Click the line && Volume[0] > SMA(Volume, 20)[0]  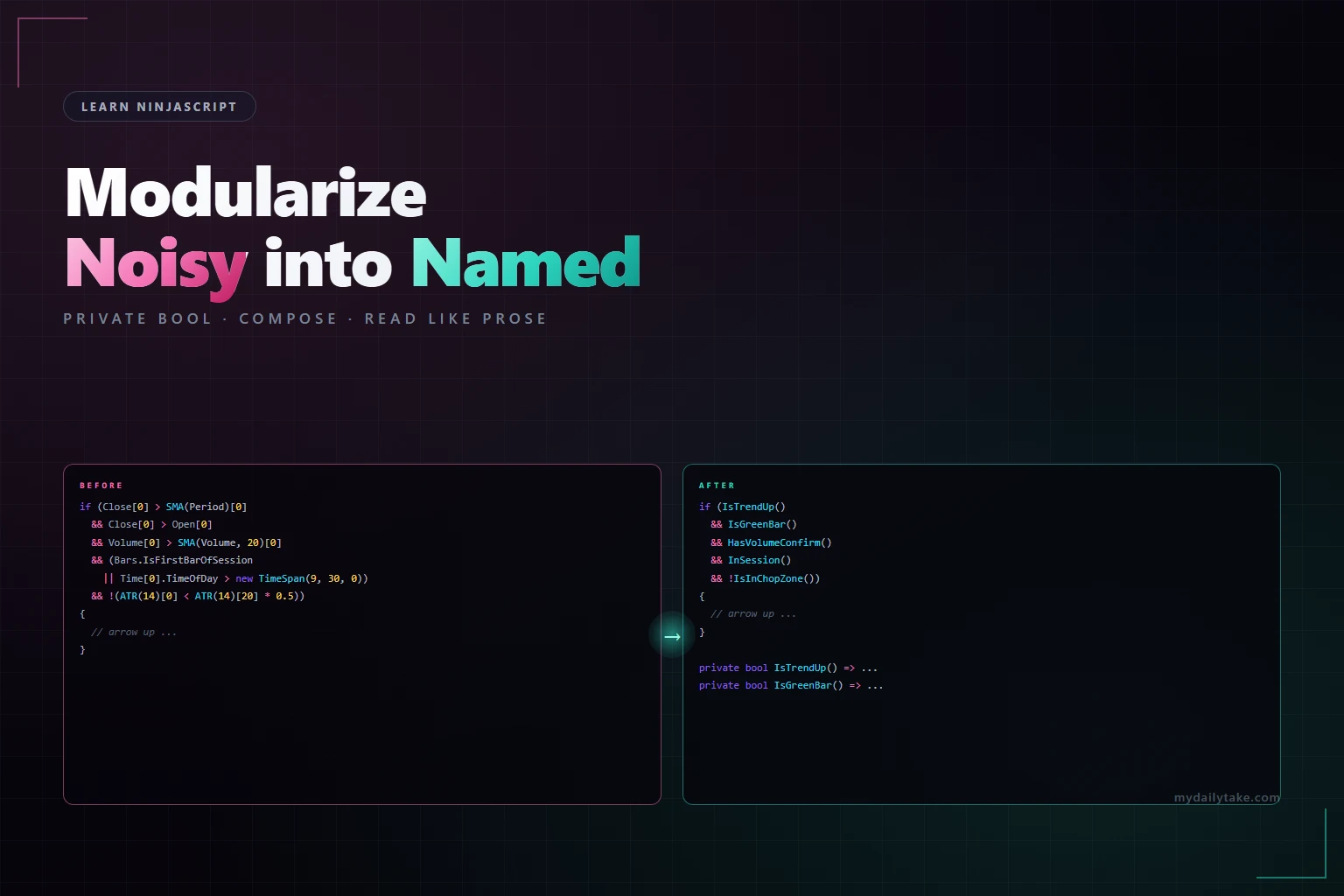pyautogui.click(x=186, y=542)
